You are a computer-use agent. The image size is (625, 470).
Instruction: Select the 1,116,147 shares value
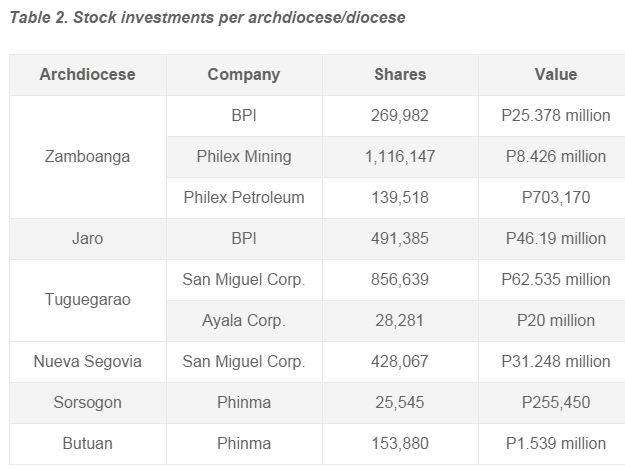click(x=400, y=157)
